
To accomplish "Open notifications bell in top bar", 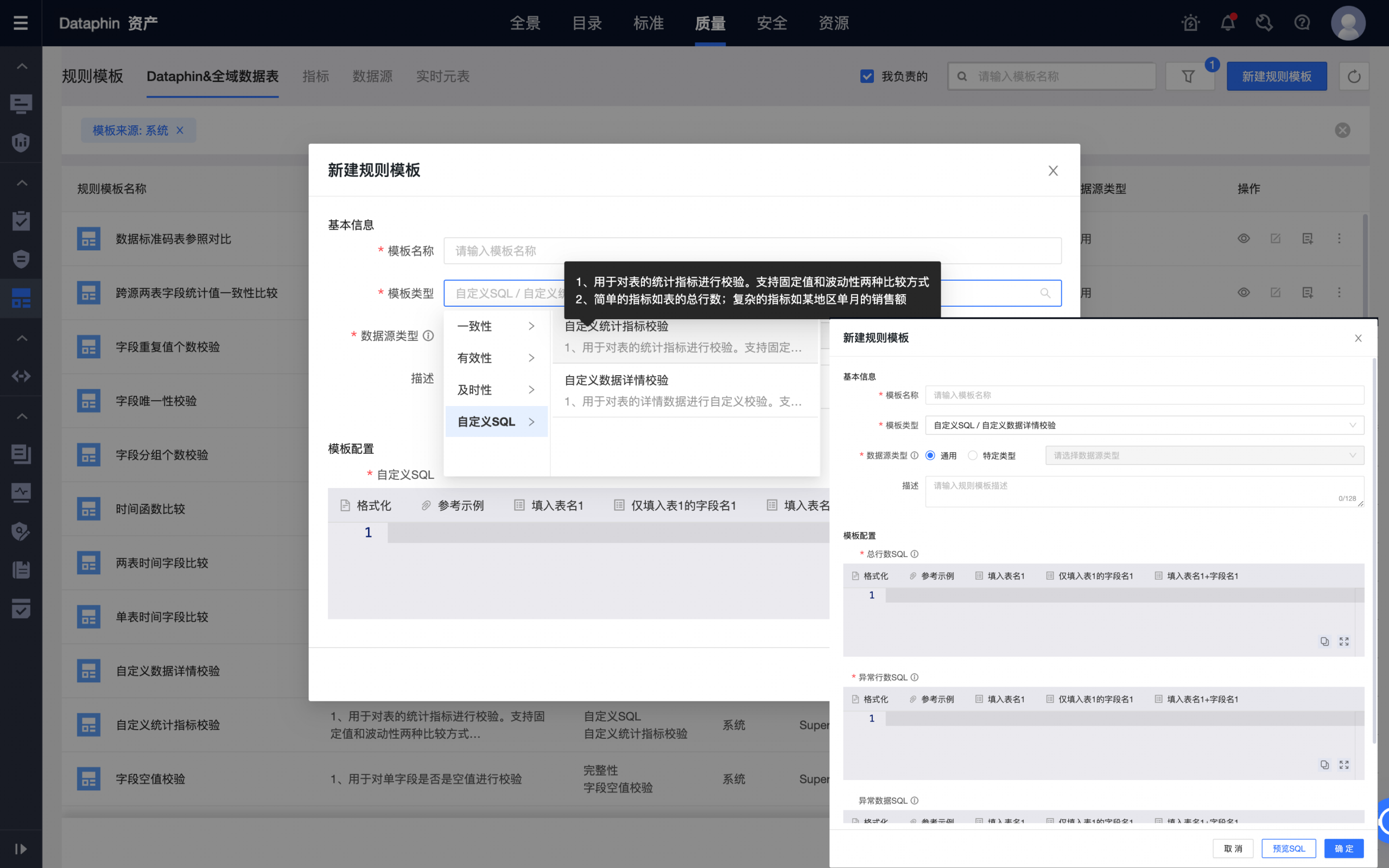I will point(1228,23).
